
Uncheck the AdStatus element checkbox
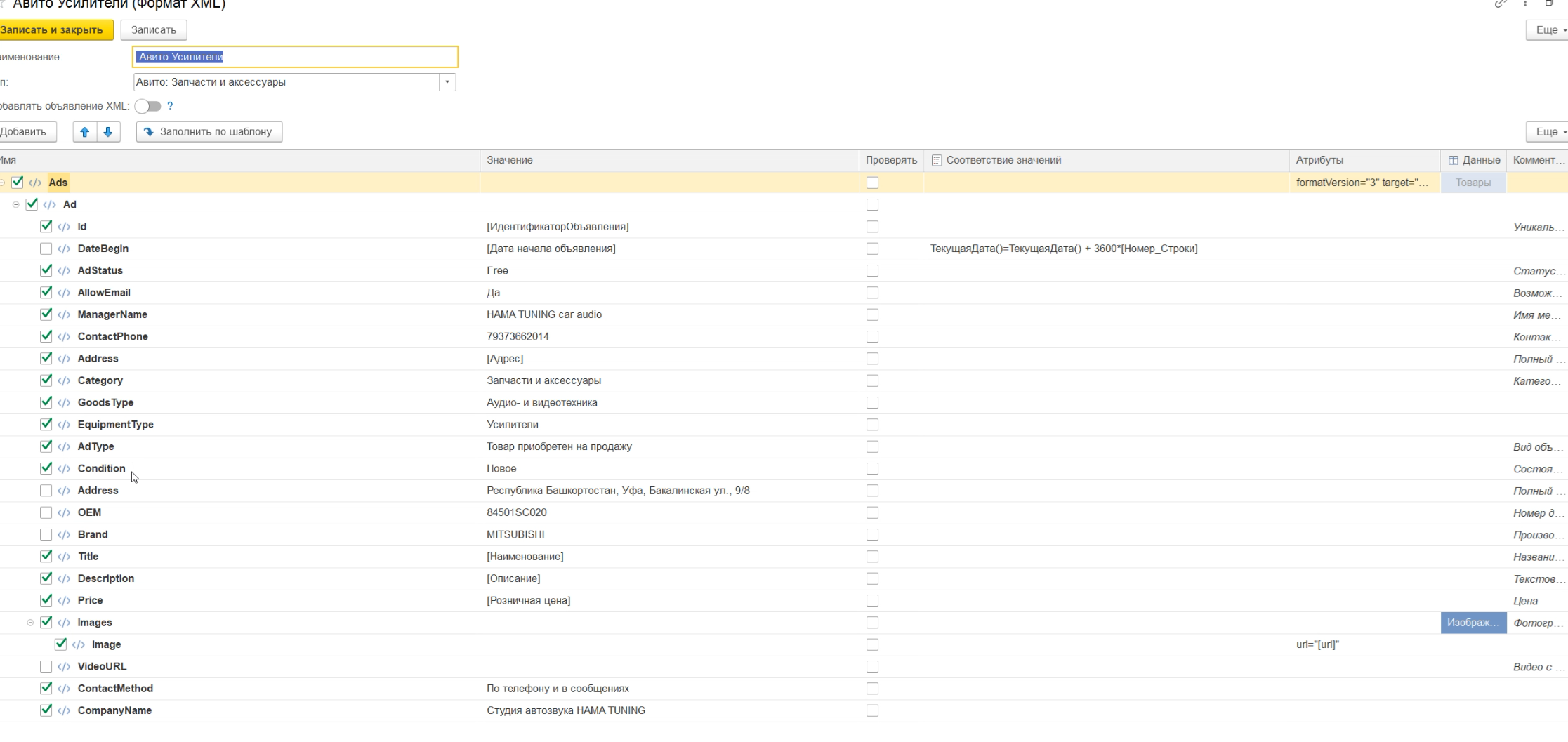(46, 270)
